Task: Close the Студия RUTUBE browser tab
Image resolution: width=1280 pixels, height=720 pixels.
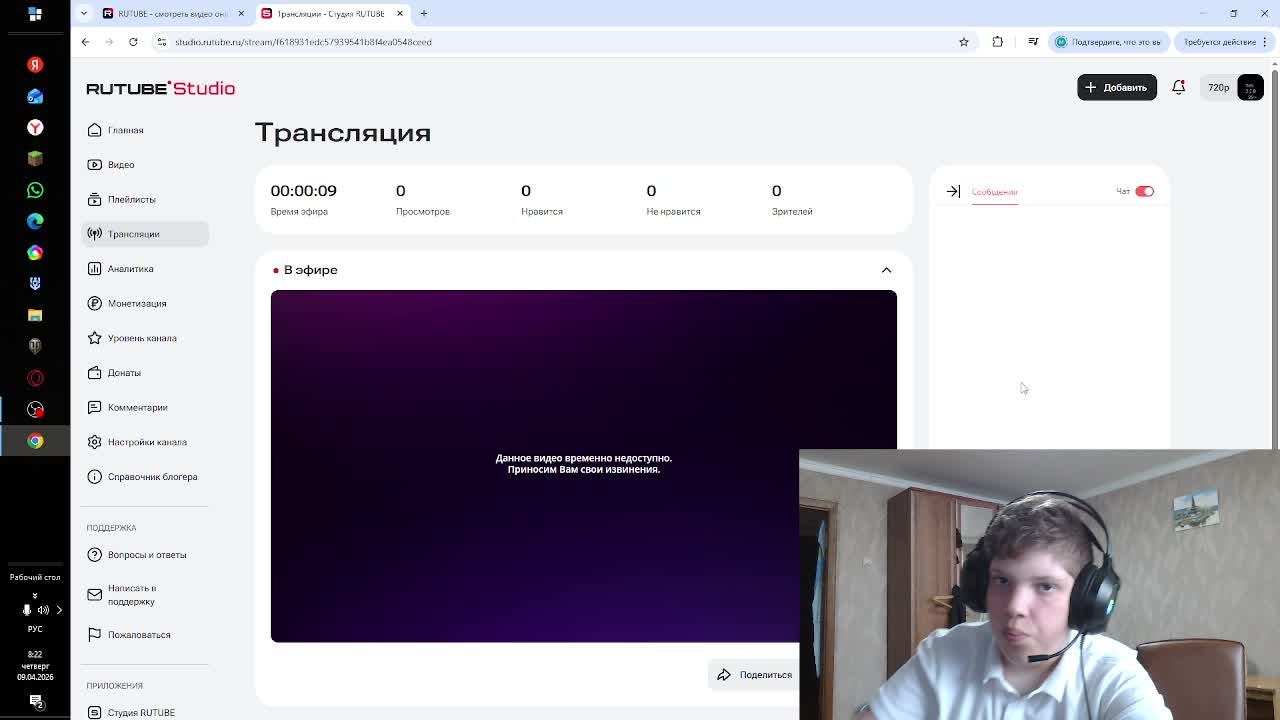Action: tap(400, 14)
